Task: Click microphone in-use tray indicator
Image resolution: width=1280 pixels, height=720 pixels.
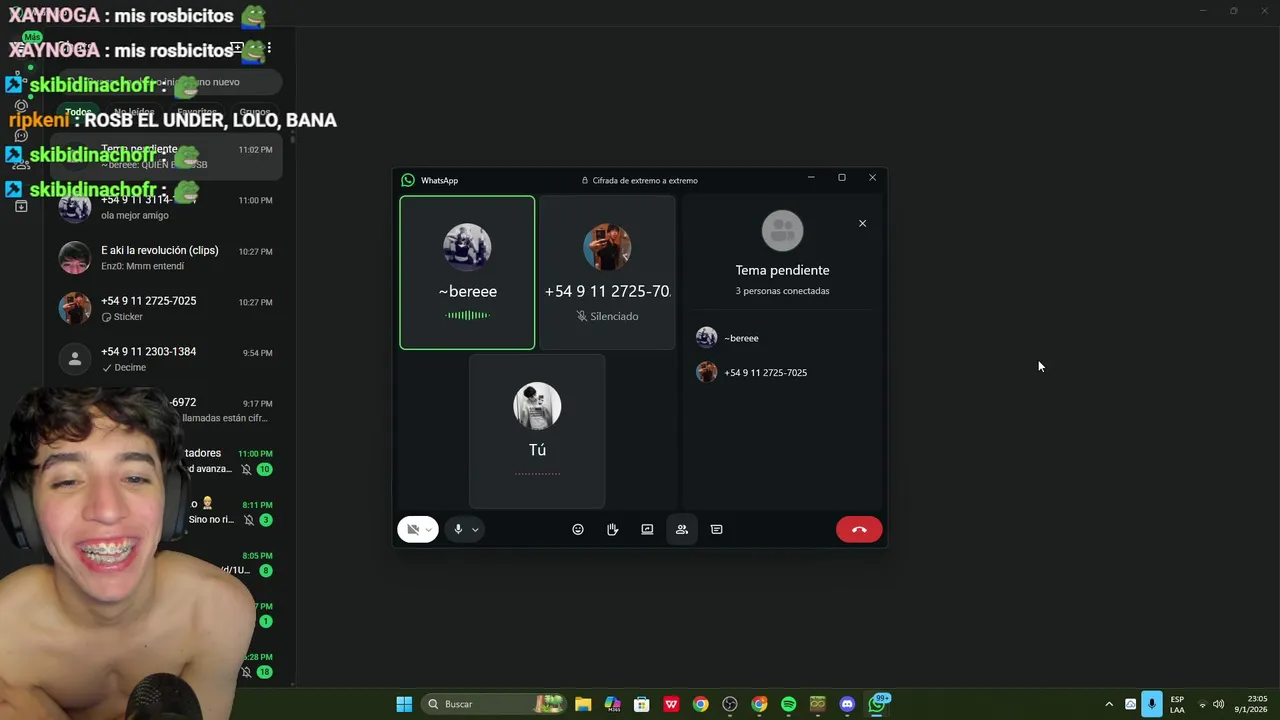Action: tap(1152, 704)
